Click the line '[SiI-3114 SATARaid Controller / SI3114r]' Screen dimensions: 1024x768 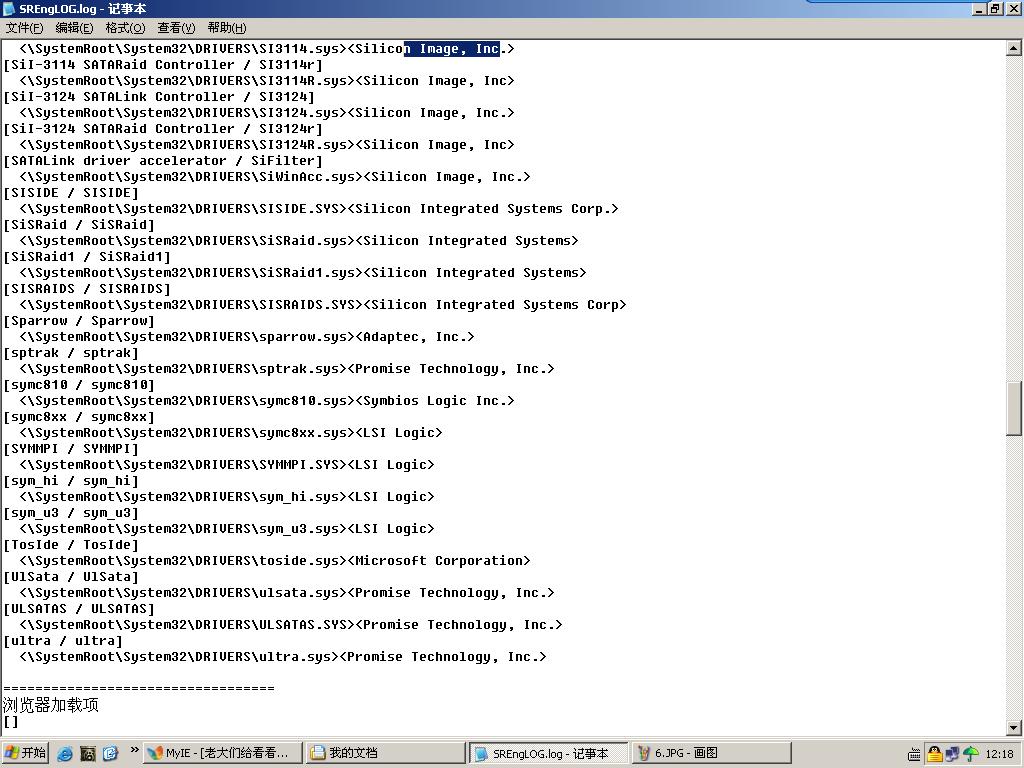pos(163,65)
